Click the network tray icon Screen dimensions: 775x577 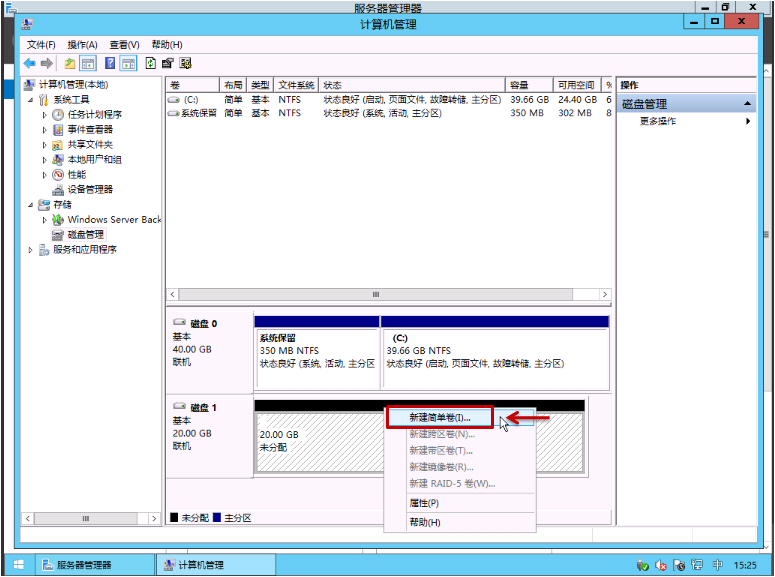pyautogui.click(x=697, y=565)
